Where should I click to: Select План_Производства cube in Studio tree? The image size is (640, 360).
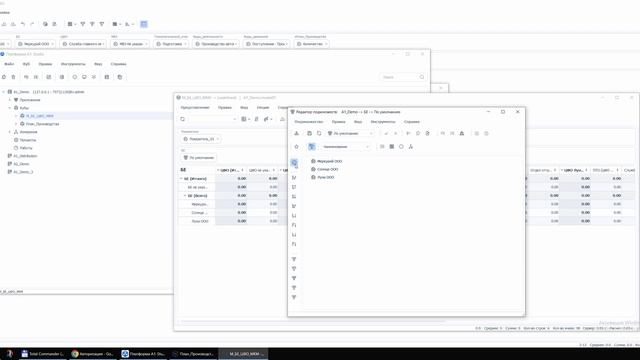(42, 124)
